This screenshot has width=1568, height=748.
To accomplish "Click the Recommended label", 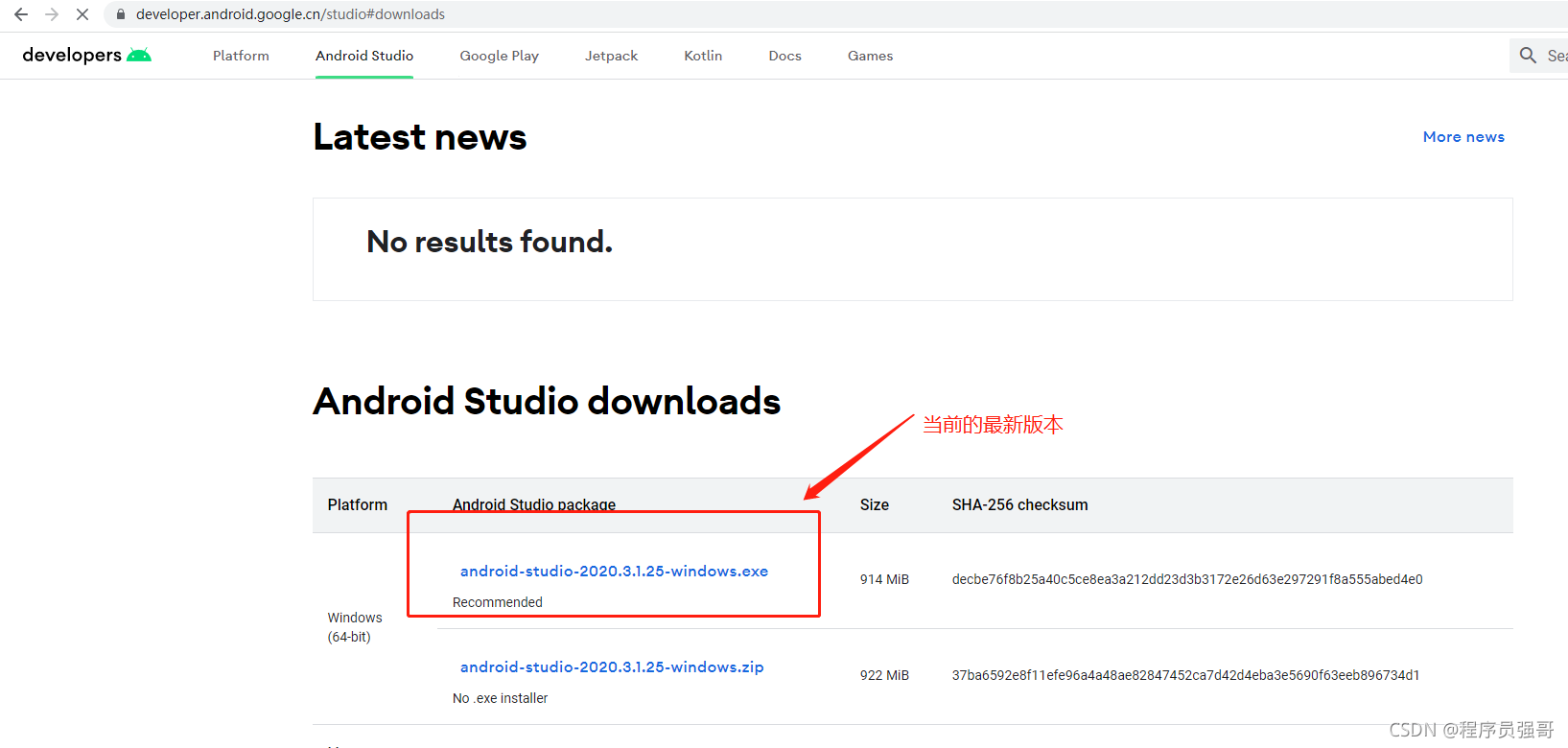I will (x=498, y=602).
